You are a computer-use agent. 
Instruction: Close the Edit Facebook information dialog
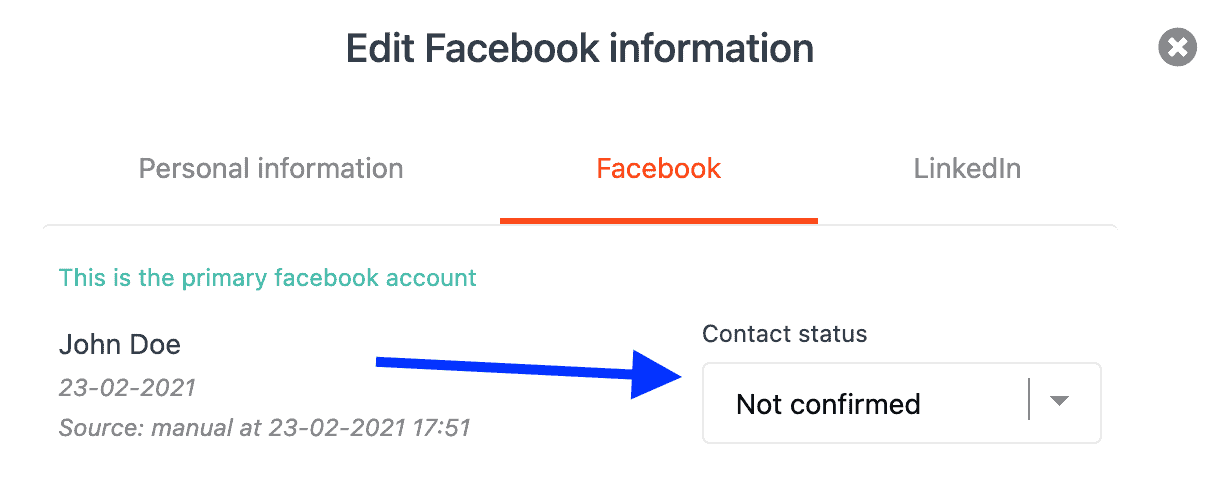(1178, 47)
